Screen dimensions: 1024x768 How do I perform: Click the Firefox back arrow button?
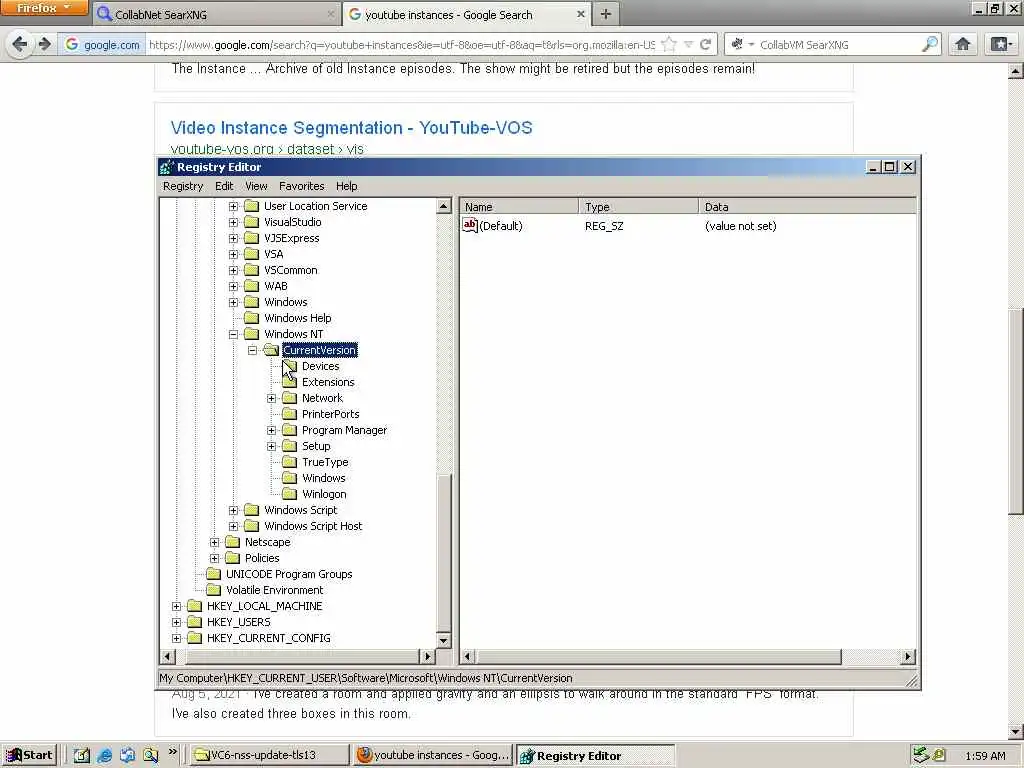20,44
